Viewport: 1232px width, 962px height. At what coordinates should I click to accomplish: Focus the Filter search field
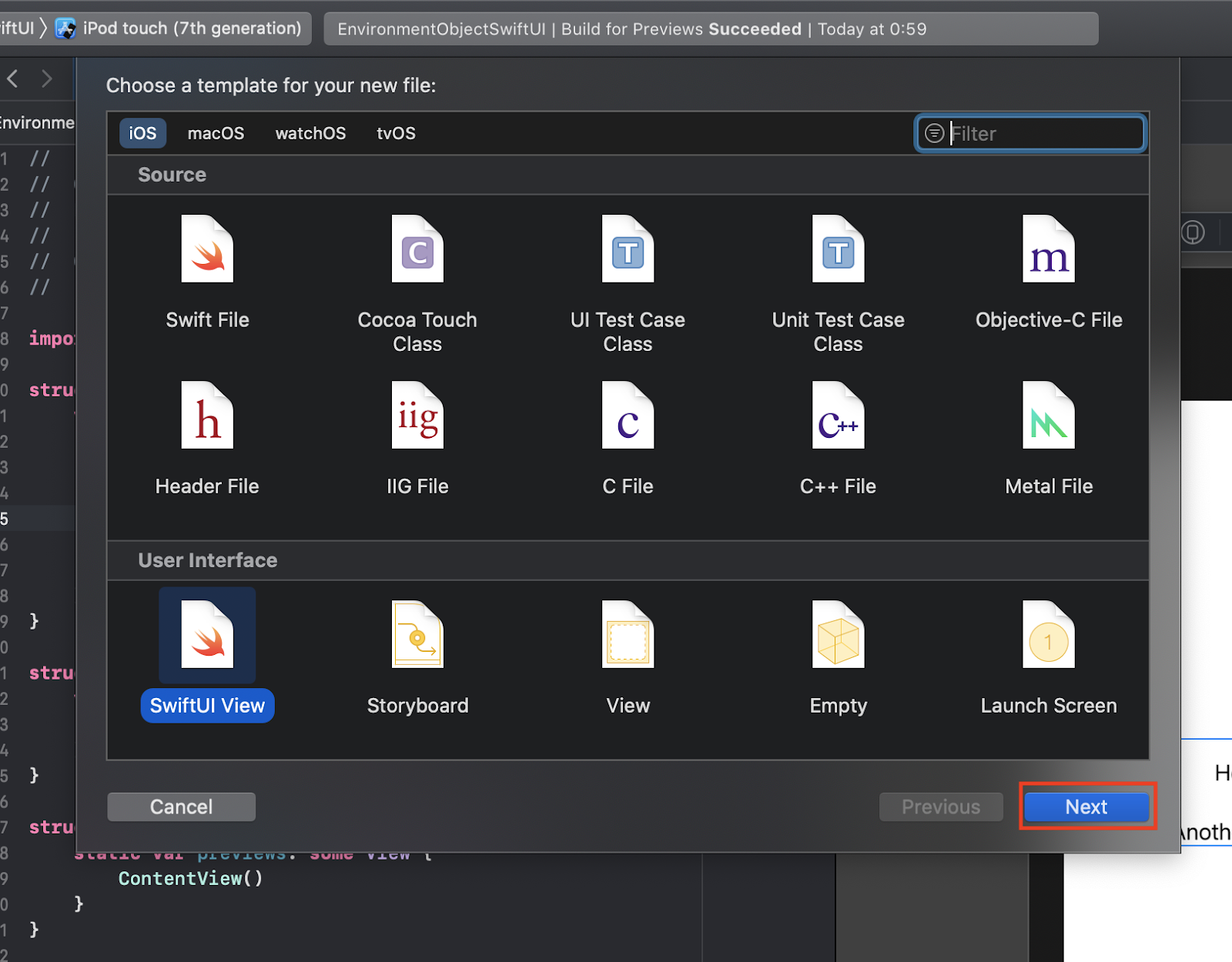coord(1030,133)
